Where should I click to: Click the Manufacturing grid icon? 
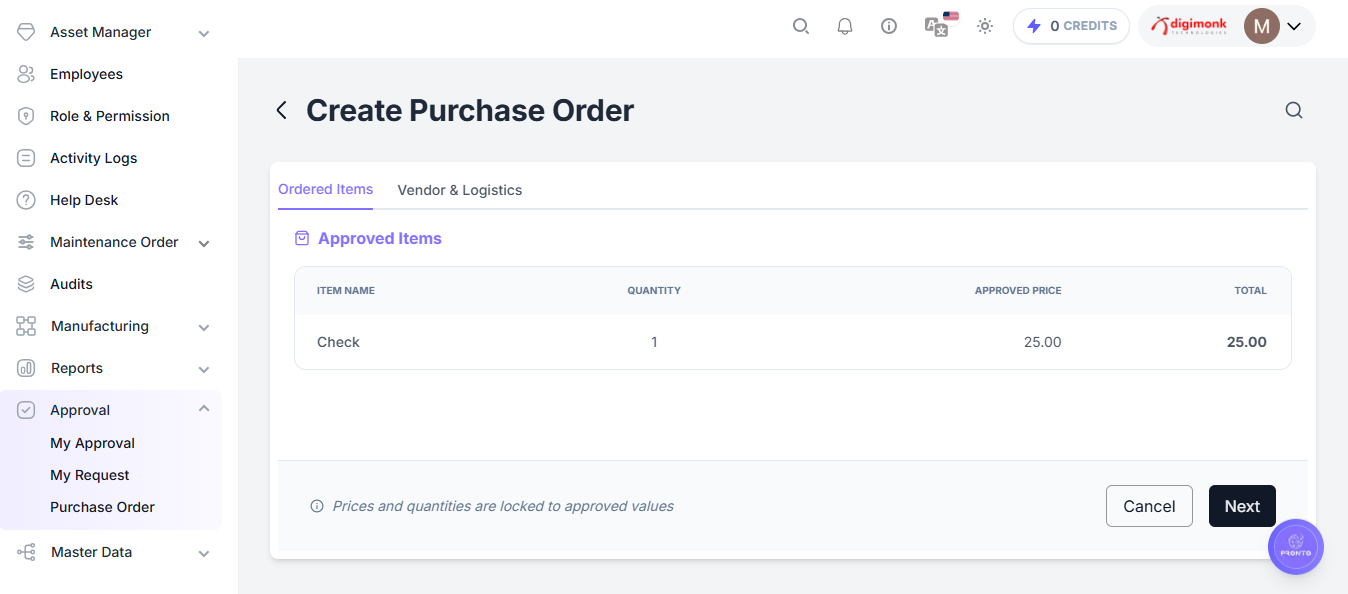click(27, 326)
